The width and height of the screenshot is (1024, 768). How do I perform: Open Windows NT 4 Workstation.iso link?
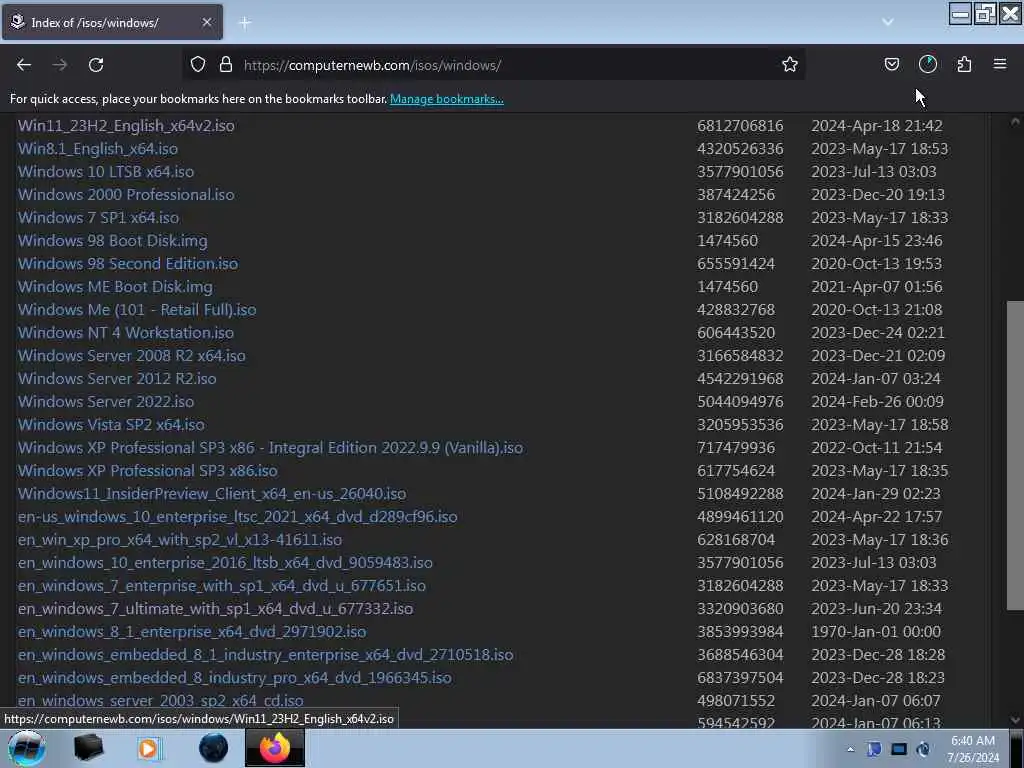[x=125, y=332]
